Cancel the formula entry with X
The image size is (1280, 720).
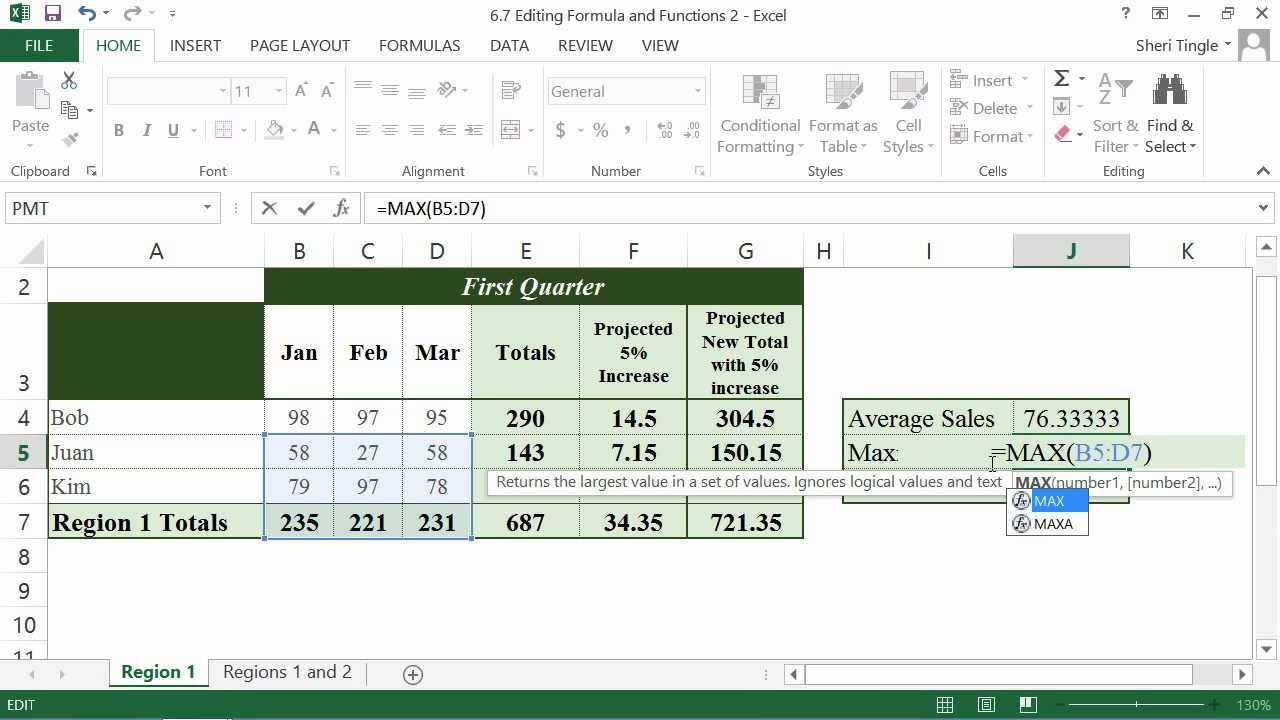click(x=269, y=208)
